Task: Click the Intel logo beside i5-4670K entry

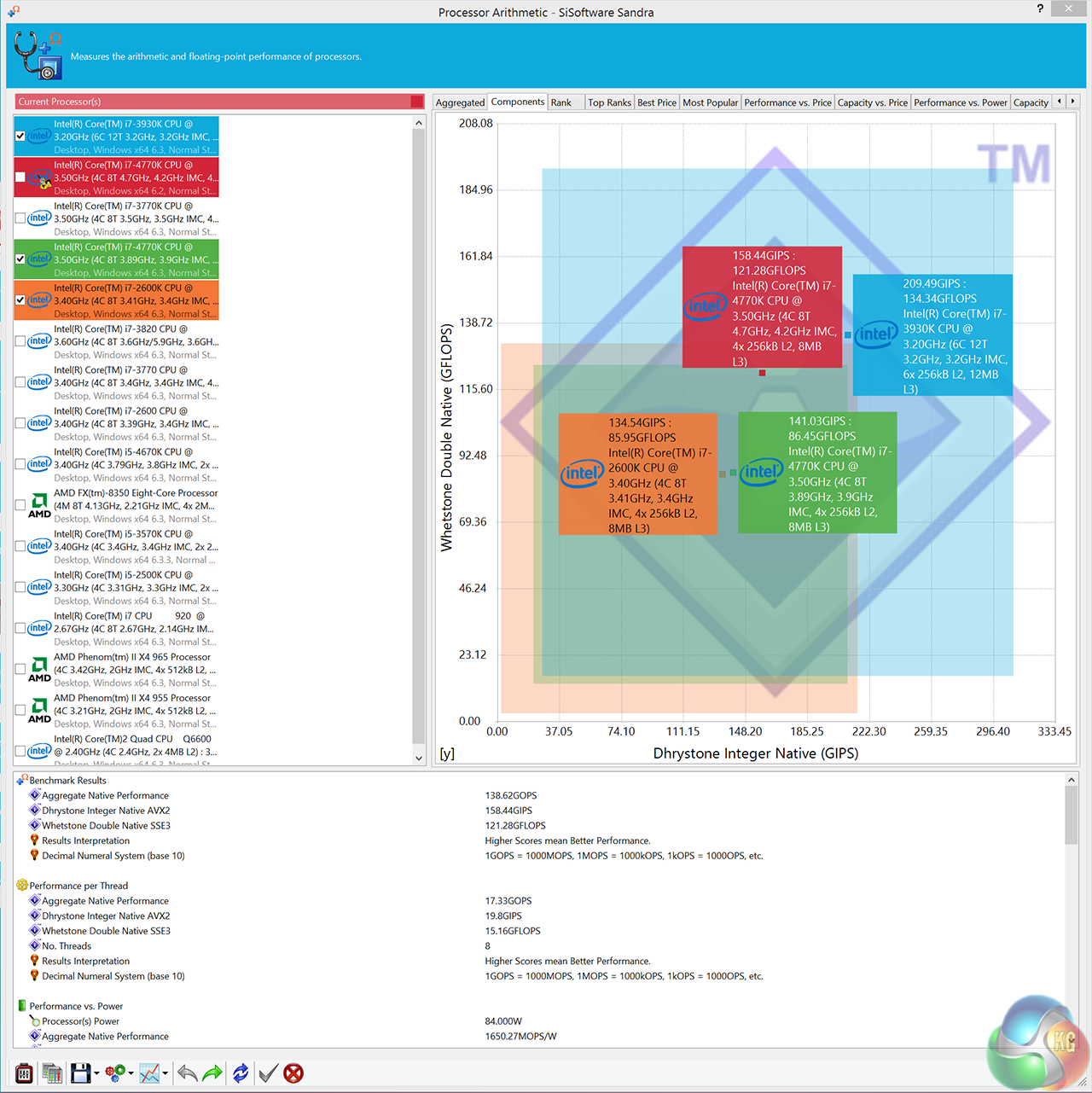Action: coord(39,464)
